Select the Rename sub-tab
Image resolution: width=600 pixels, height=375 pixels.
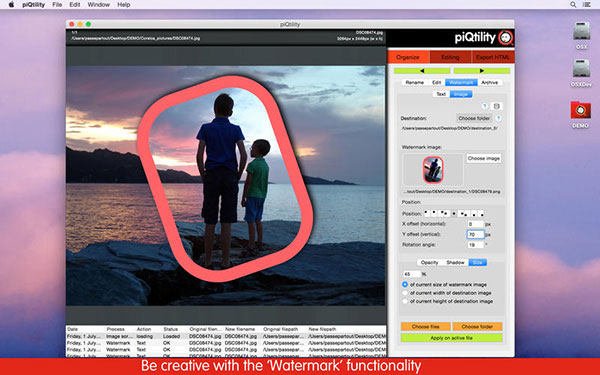[415, 82]
